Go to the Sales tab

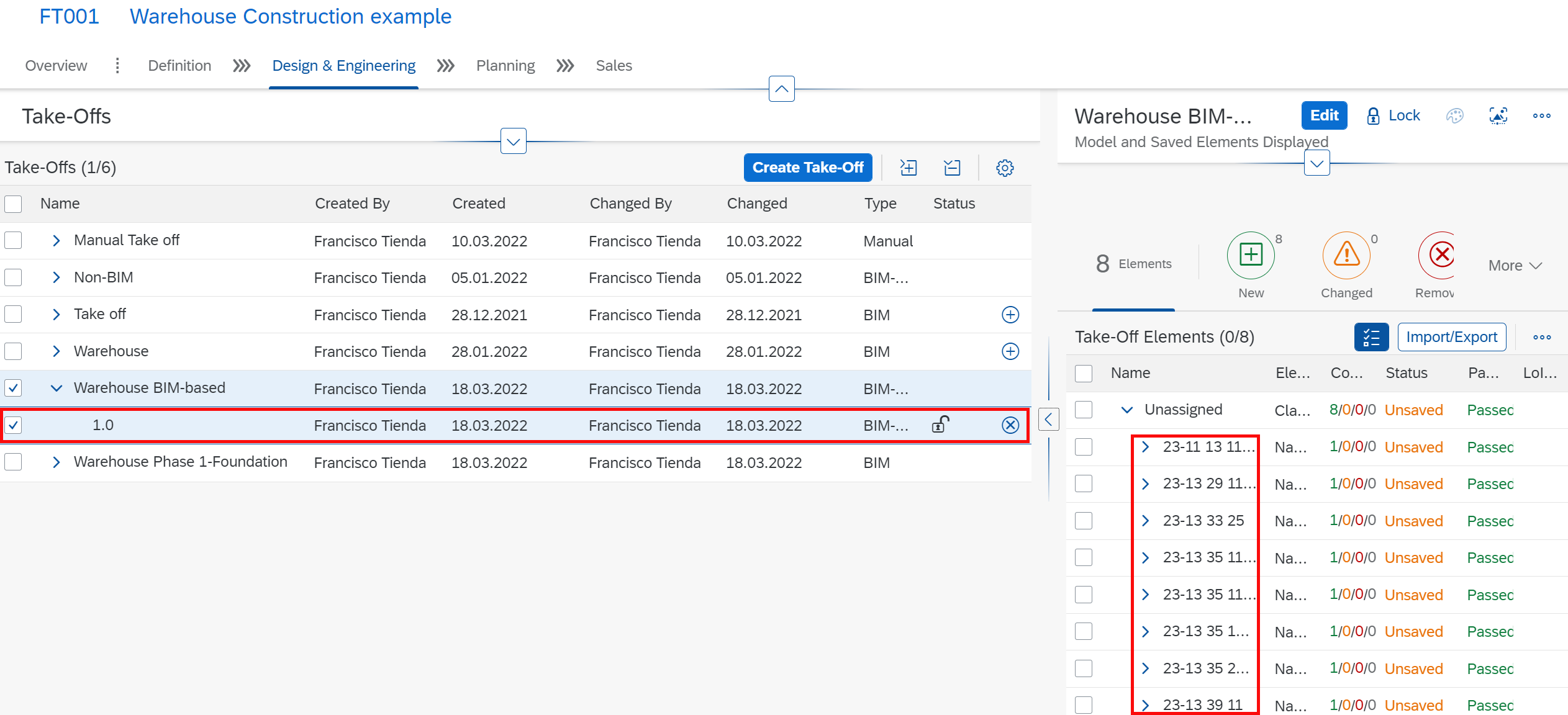click(614, 66)
